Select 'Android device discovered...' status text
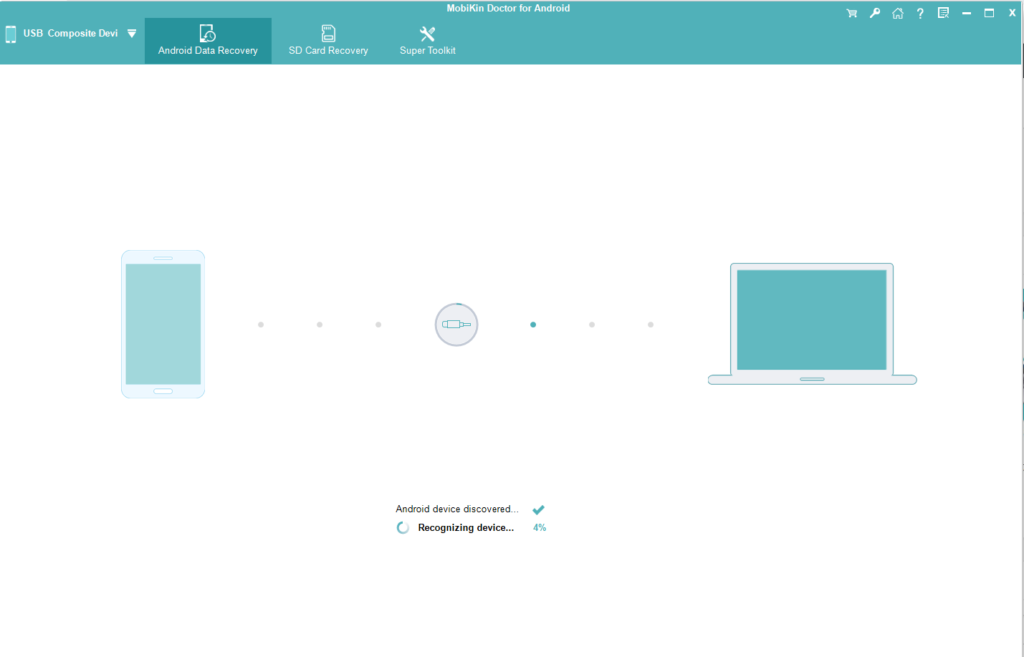1024x657 pixels. (456, 509)
